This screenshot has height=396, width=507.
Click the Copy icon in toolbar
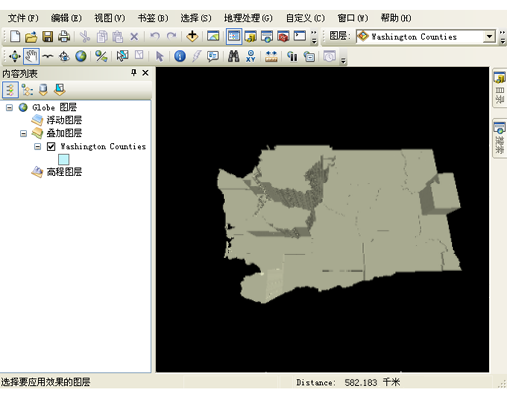tap(102, 36)
